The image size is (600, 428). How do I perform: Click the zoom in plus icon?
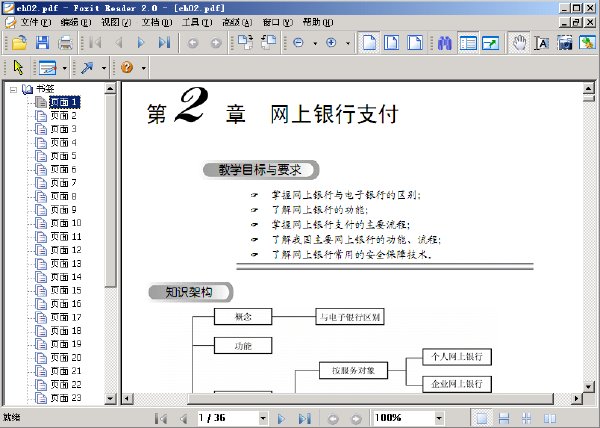point(331,42)
